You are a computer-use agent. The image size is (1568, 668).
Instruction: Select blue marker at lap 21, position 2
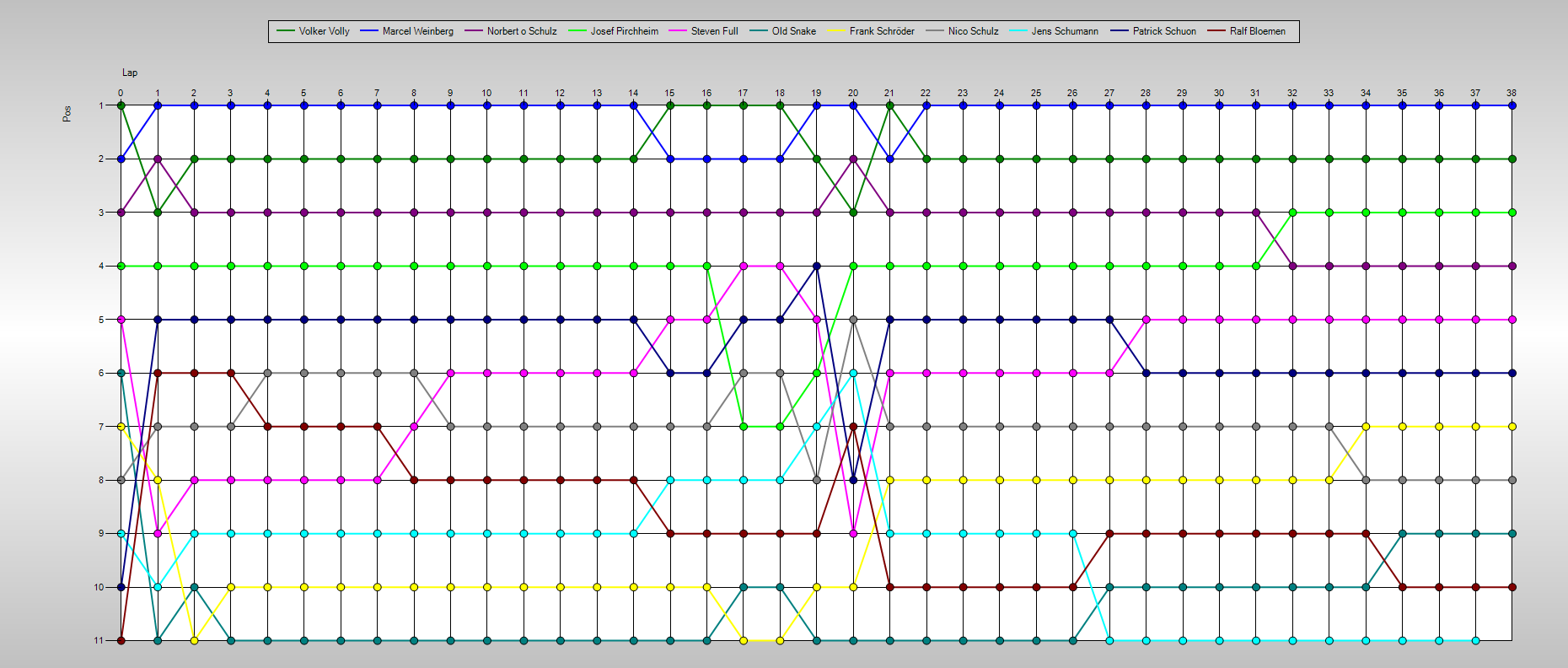[x=889, y=159]
